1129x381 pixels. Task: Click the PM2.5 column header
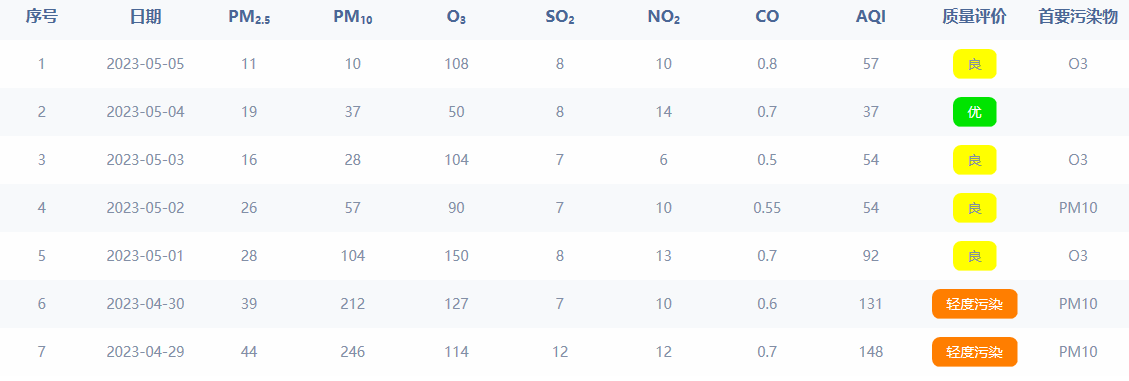pos(248,18)
